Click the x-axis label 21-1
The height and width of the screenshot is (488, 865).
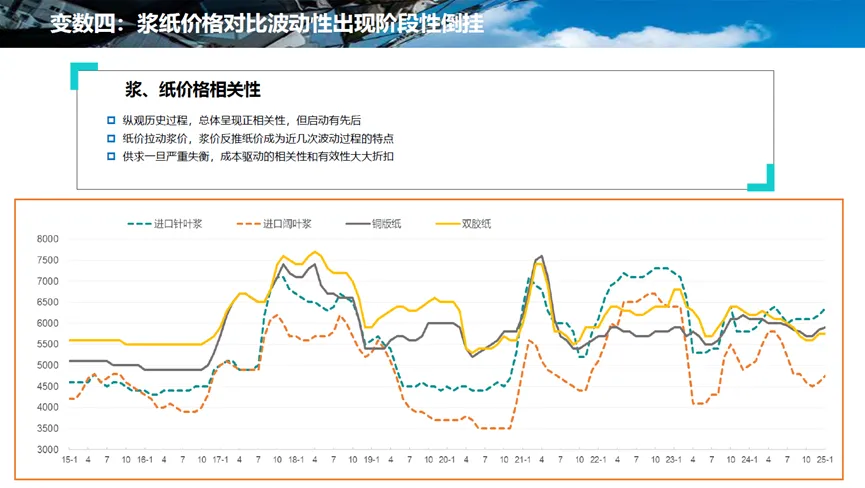(x=522, y=459)
